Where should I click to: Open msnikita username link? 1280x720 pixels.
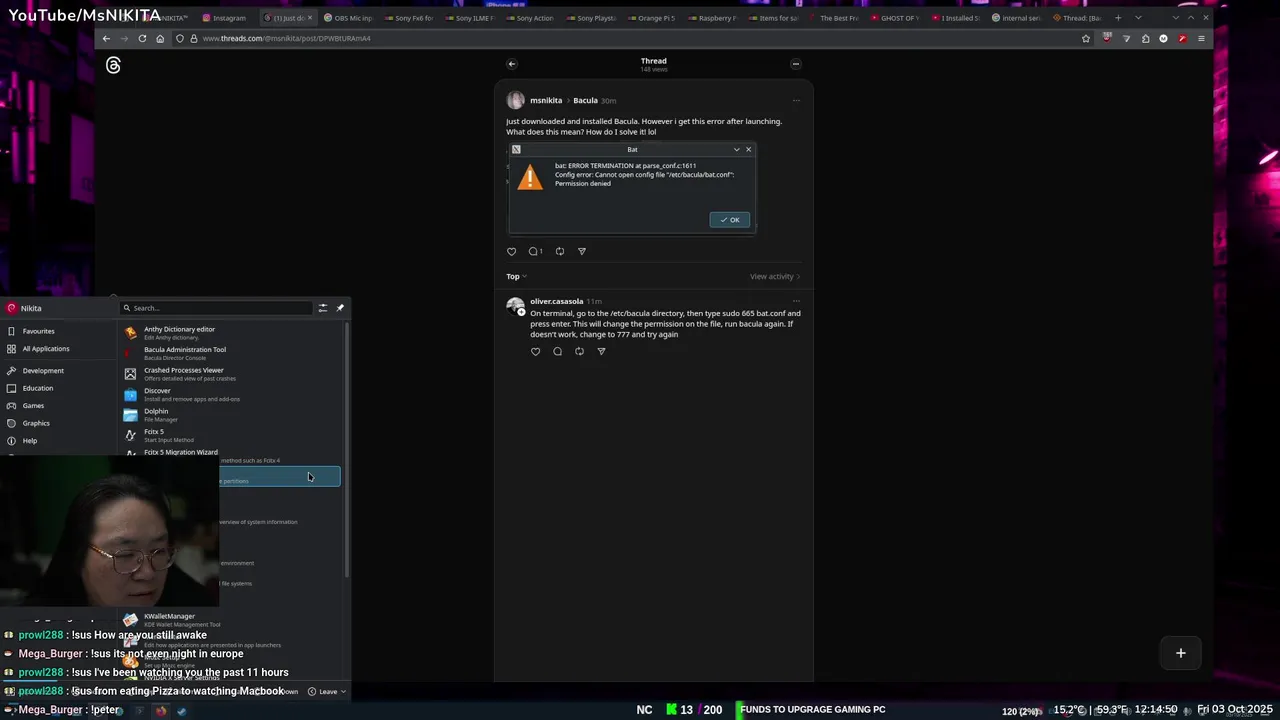546,100
